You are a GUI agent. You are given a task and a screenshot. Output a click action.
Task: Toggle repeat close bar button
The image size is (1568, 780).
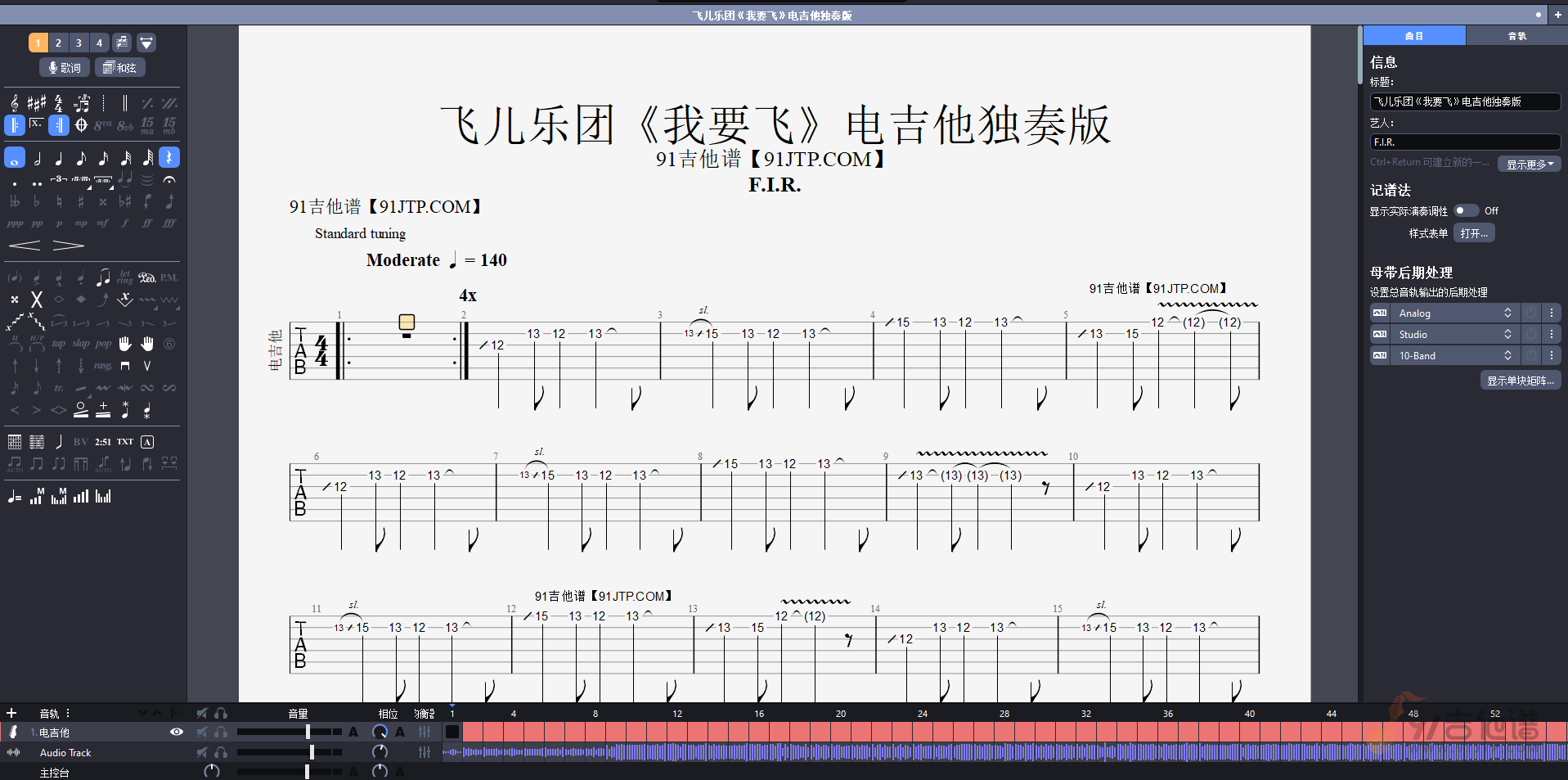point(59,125)
